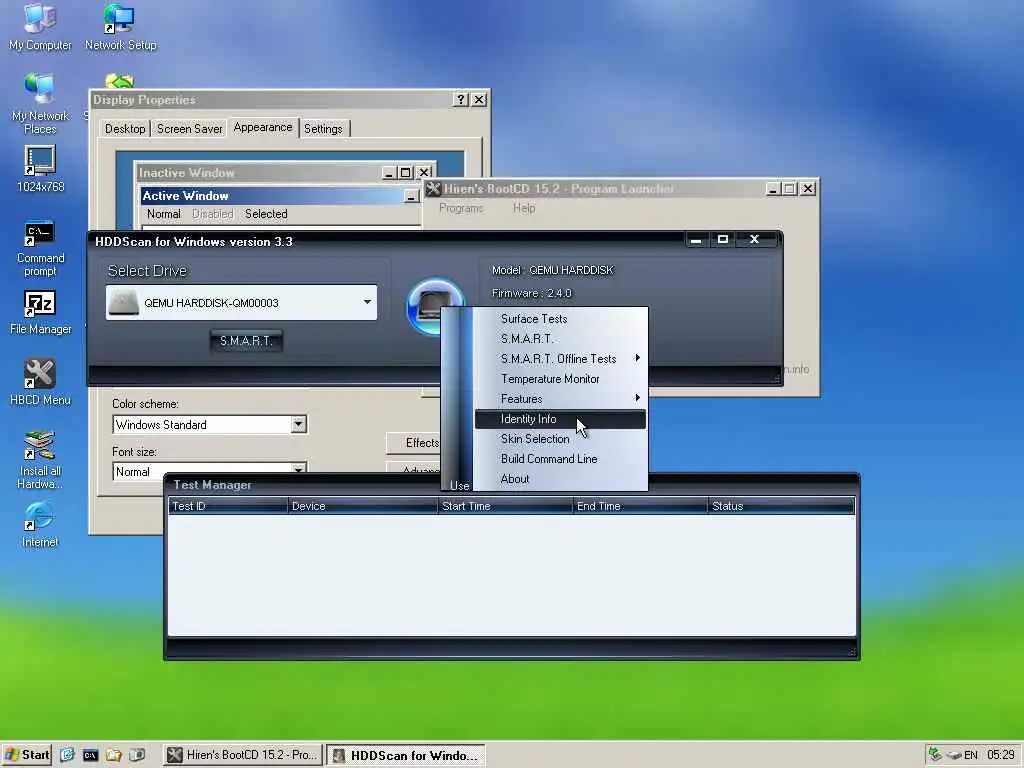Viewport: 1024px width, 768px height.
Task: Click the Hiren's BootCD wrench title icon
Action: coord(433,189)
